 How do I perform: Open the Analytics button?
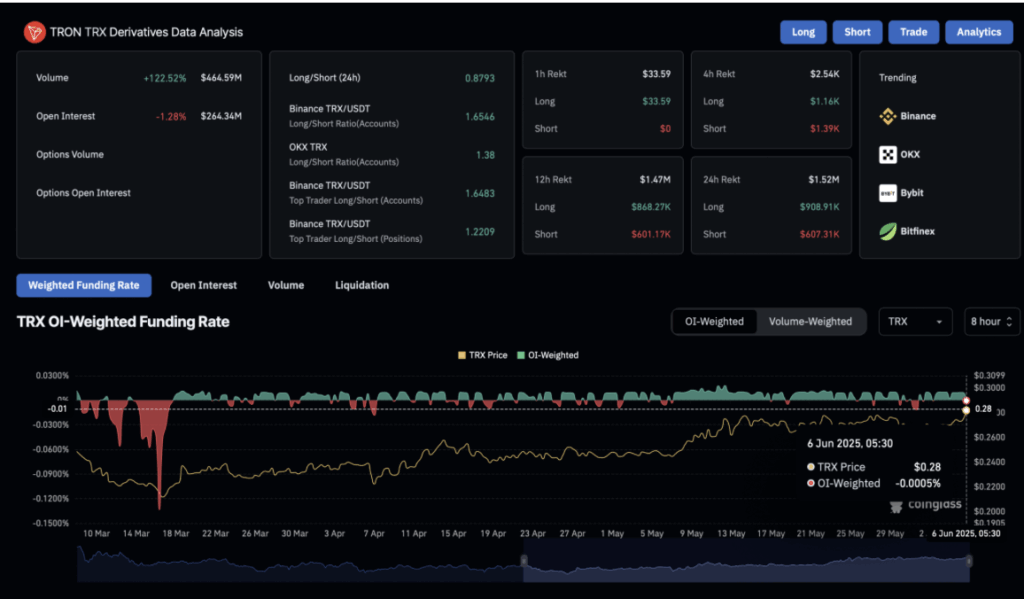point(978,32)
